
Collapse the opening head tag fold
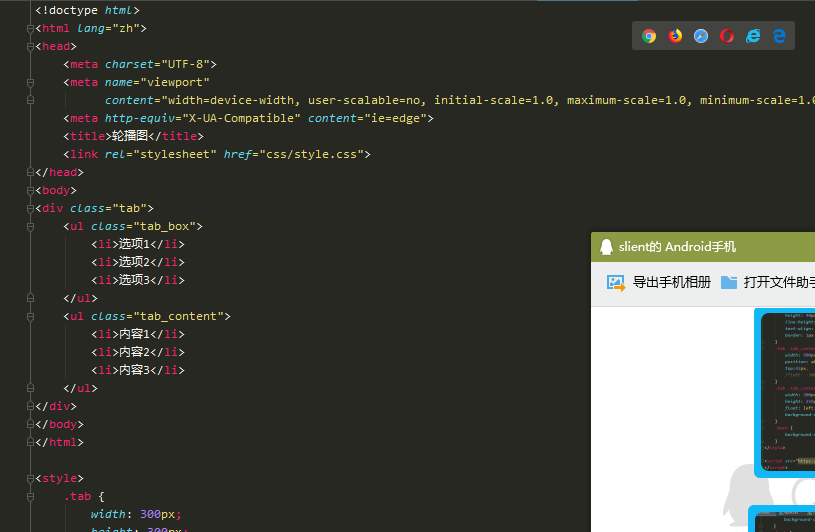[x=30, y=47]
